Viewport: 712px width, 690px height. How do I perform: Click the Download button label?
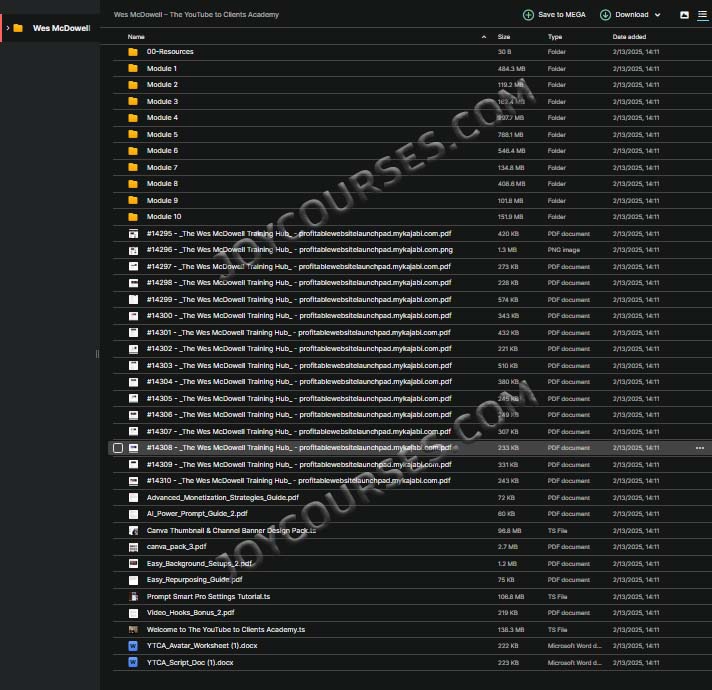tap(632, 15)
